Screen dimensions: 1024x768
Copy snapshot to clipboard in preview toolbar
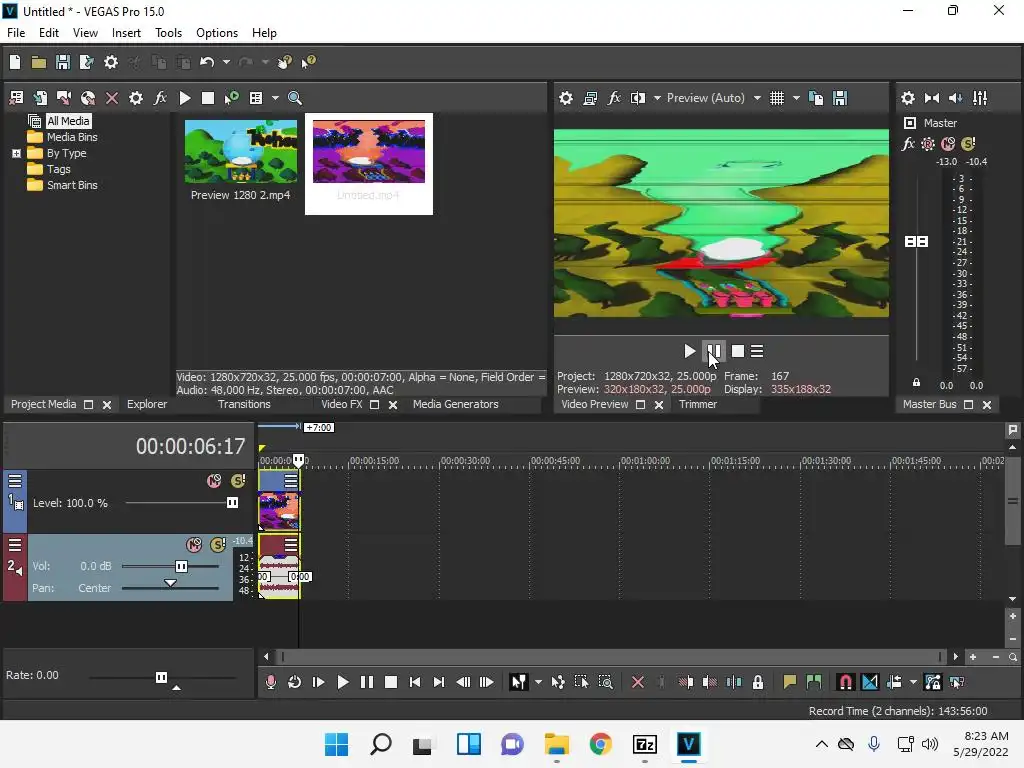(x=816, y=98)
